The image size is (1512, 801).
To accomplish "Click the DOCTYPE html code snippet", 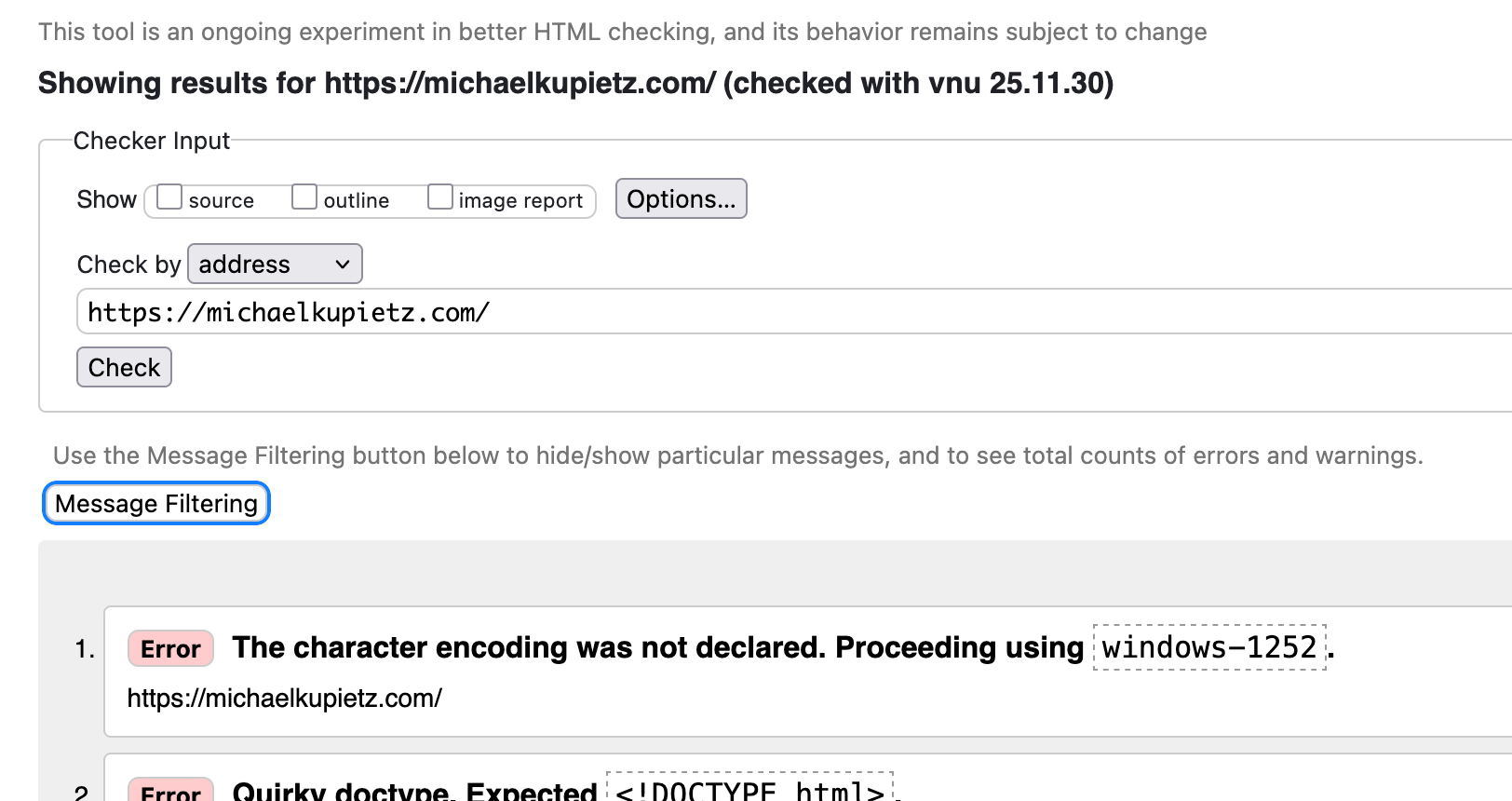I will pyautogui.click(x=749, y=791).
